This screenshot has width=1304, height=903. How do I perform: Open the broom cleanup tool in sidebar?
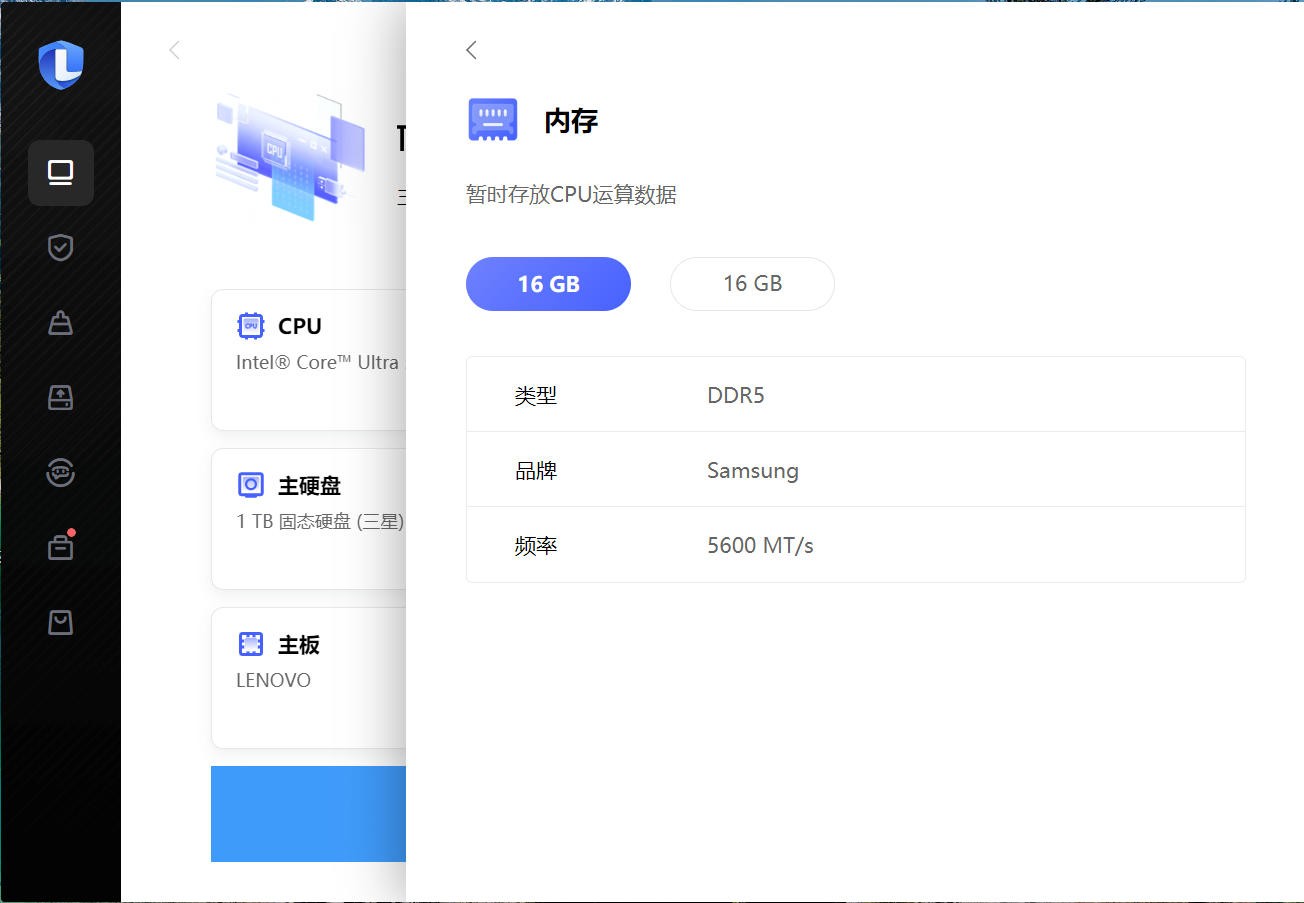61,323
